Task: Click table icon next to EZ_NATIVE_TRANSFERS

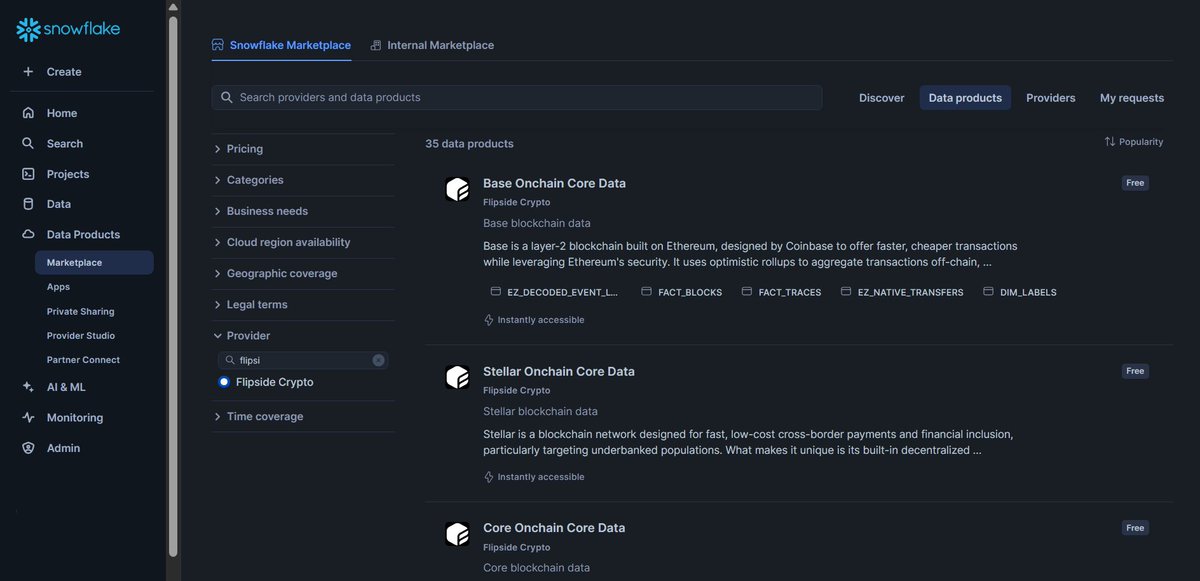Action: 846,292
